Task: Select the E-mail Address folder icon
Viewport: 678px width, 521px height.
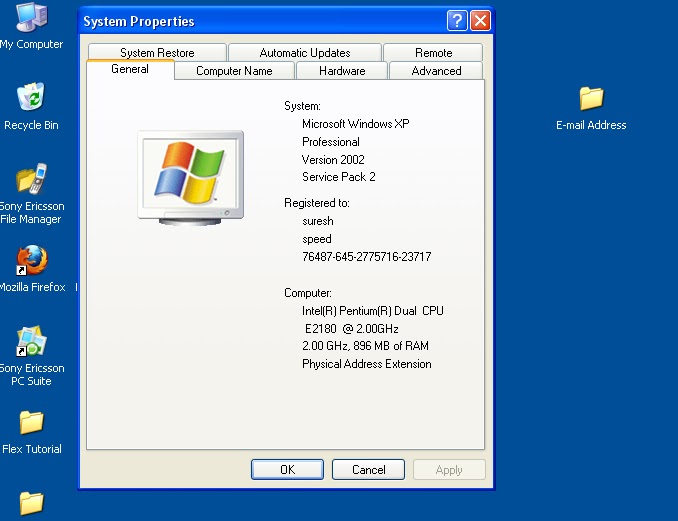Action: click(591, 98)
